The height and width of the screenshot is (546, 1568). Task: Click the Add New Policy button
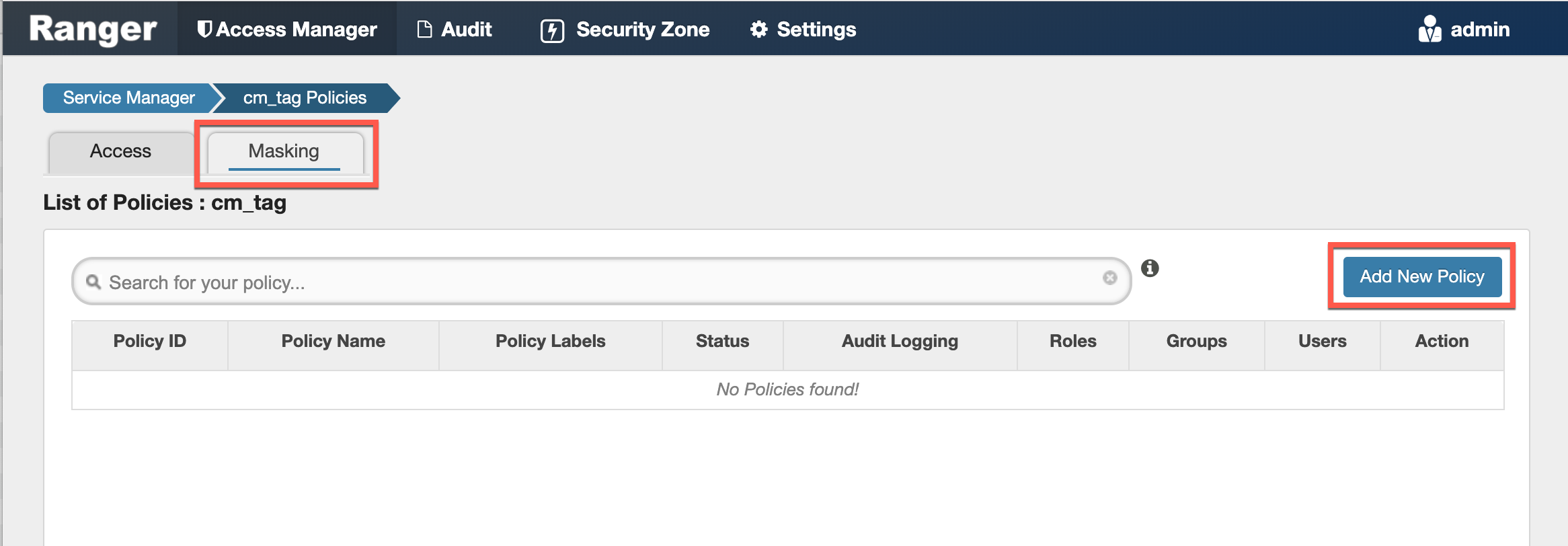[x=1421, y=276]
